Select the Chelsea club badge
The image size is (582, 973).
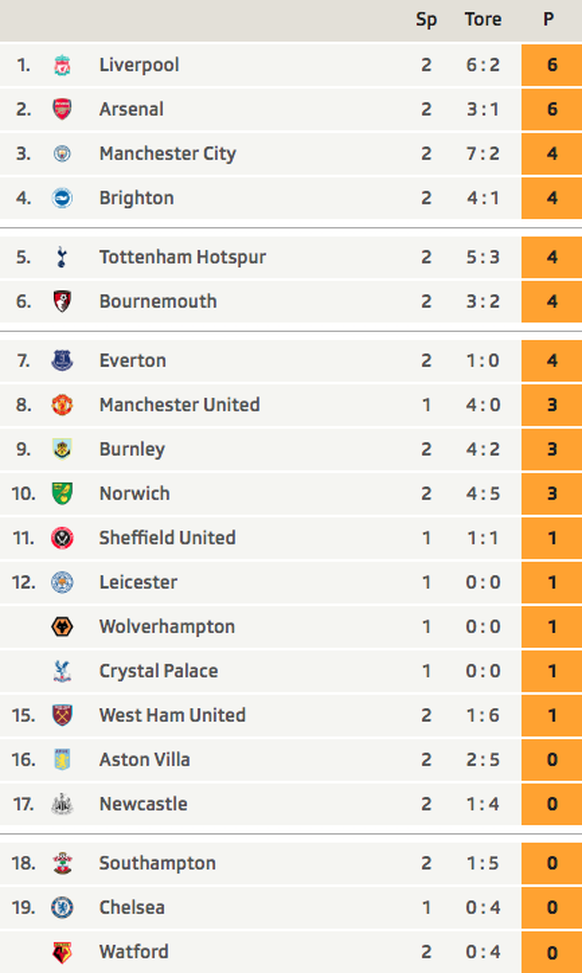click(62, 908)
